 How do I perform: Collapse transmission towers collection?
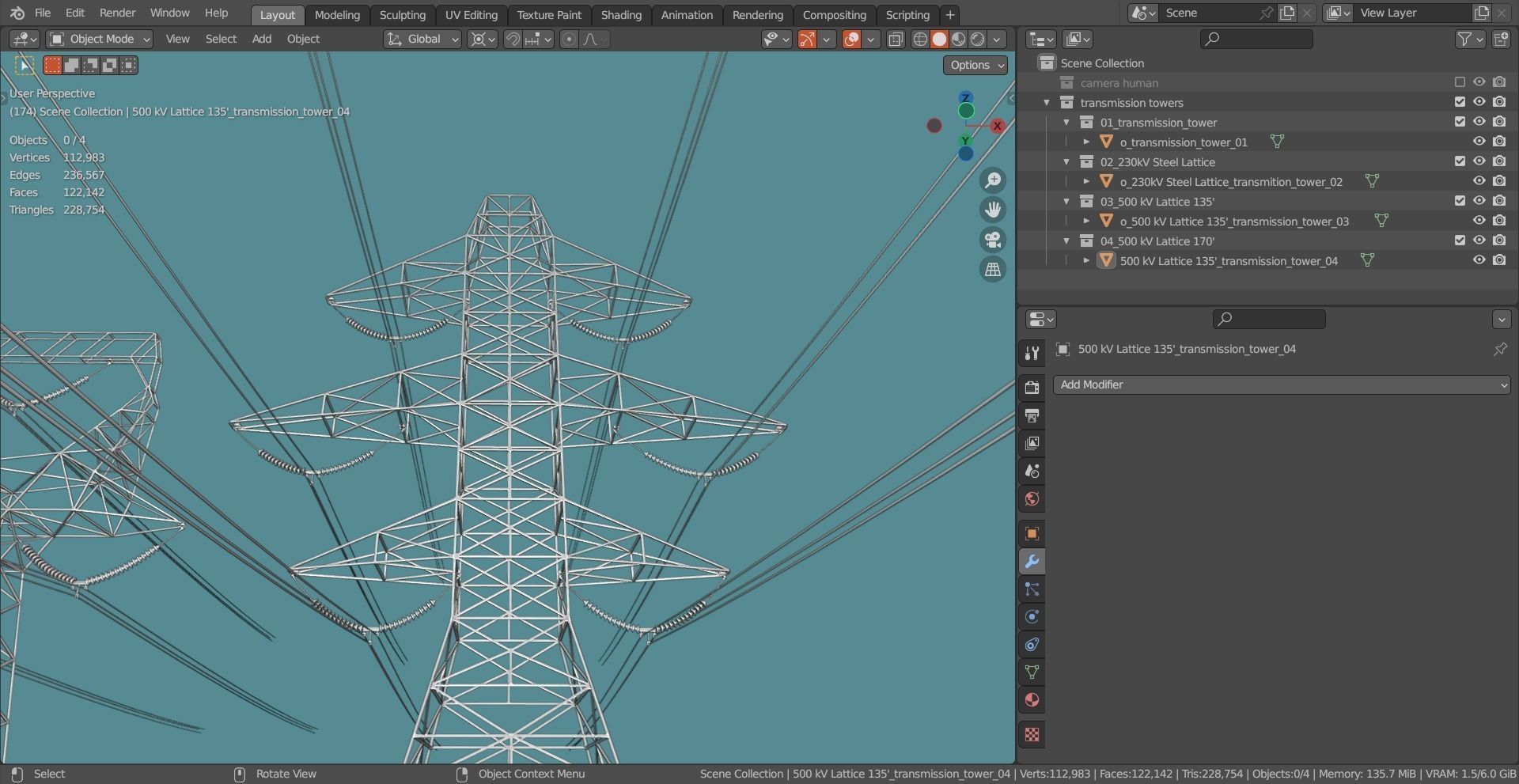(1047, 103)
